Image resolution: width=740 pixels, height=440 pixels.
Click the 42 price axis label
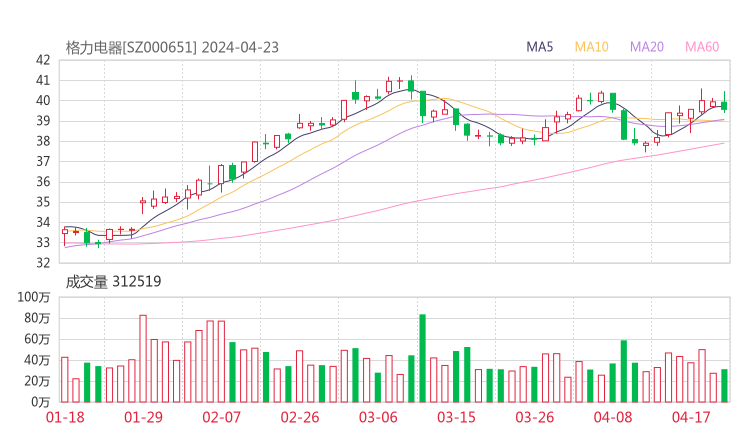pos(43,60)
